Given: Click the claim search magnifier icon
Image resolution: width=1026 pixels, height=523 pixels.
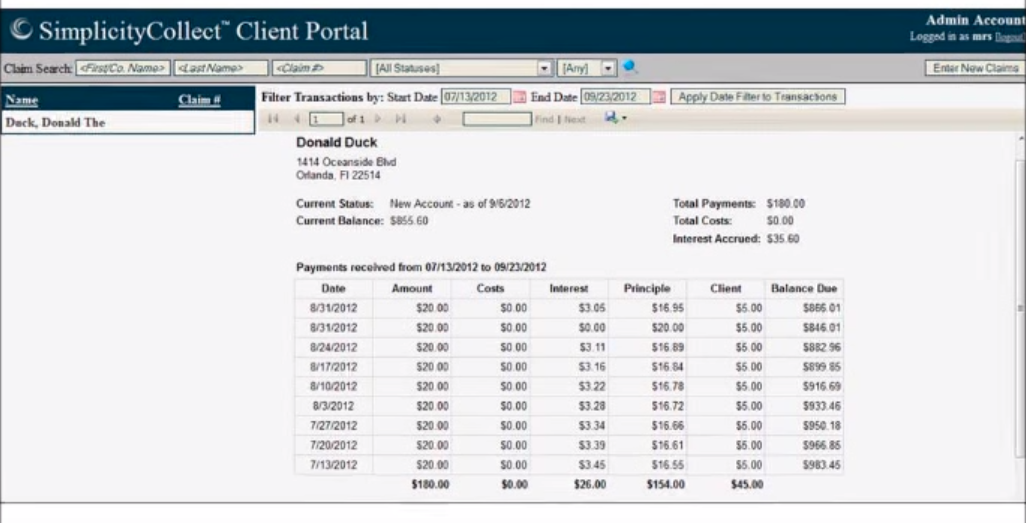Looking at the screenshot, I should pos(629,67).
